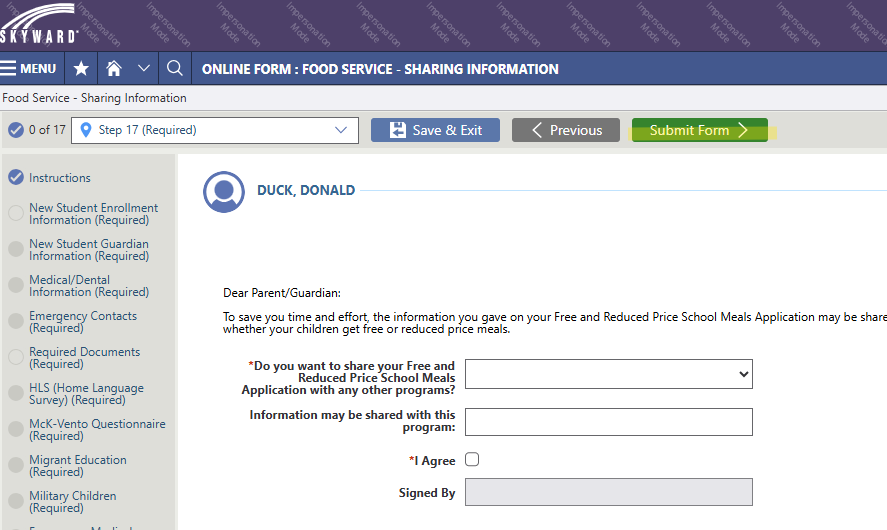Image resolution: width=887 pixels, height=530 pixels.
Task: Check the I Agree checkbox
Action: [472, 460]
